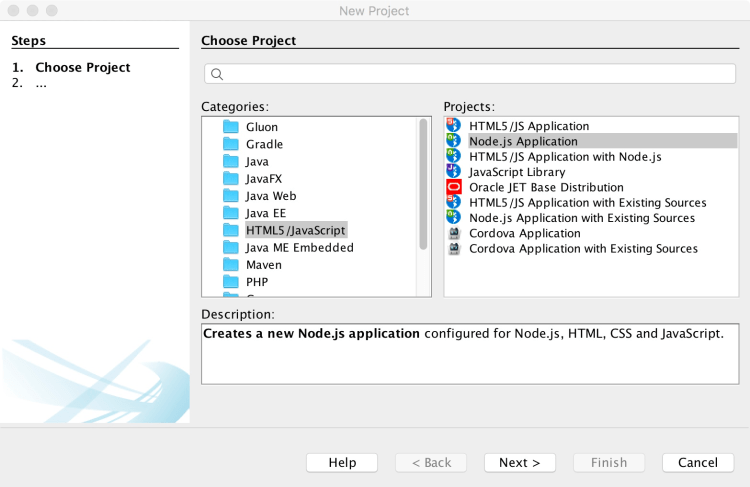Click the Description text area
This screenshot has height=487, width=750.
[470, 354]
